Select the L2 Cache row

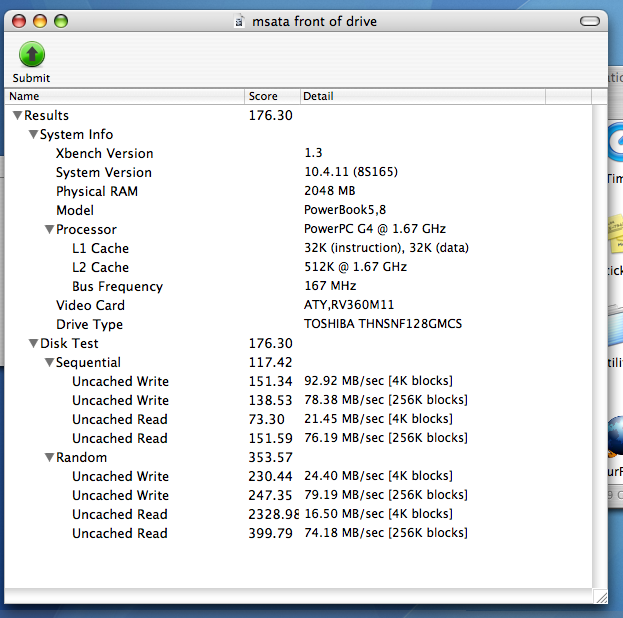298,267
